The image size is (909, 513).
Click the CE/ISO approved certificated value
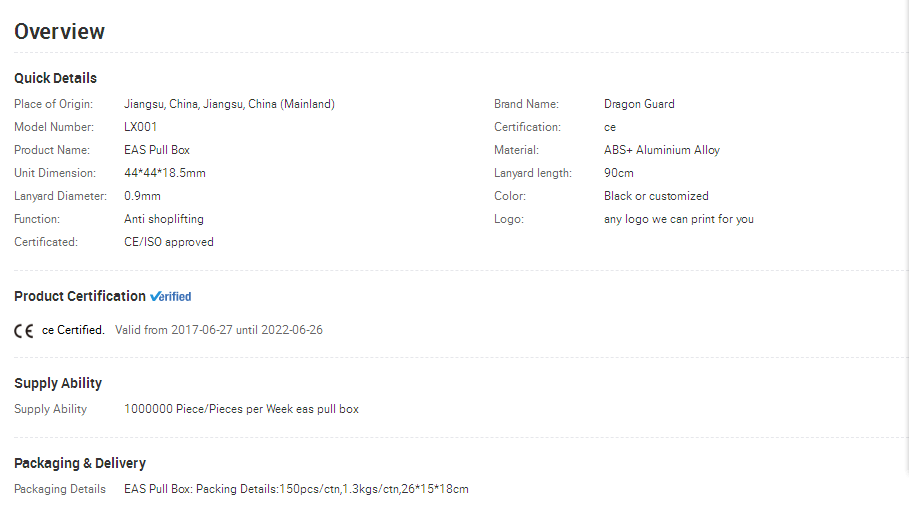tap(169, 242)
